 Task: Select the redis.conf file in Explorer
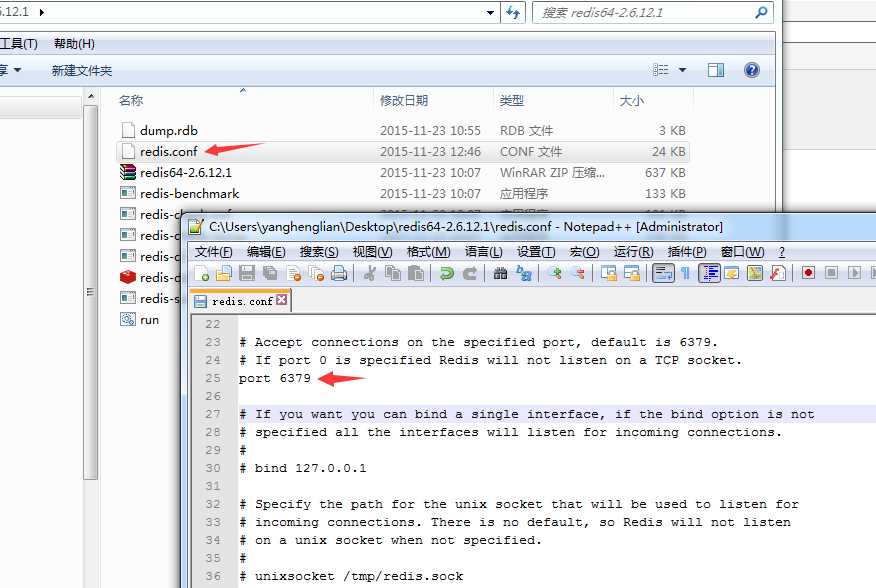tap(403, 151)
